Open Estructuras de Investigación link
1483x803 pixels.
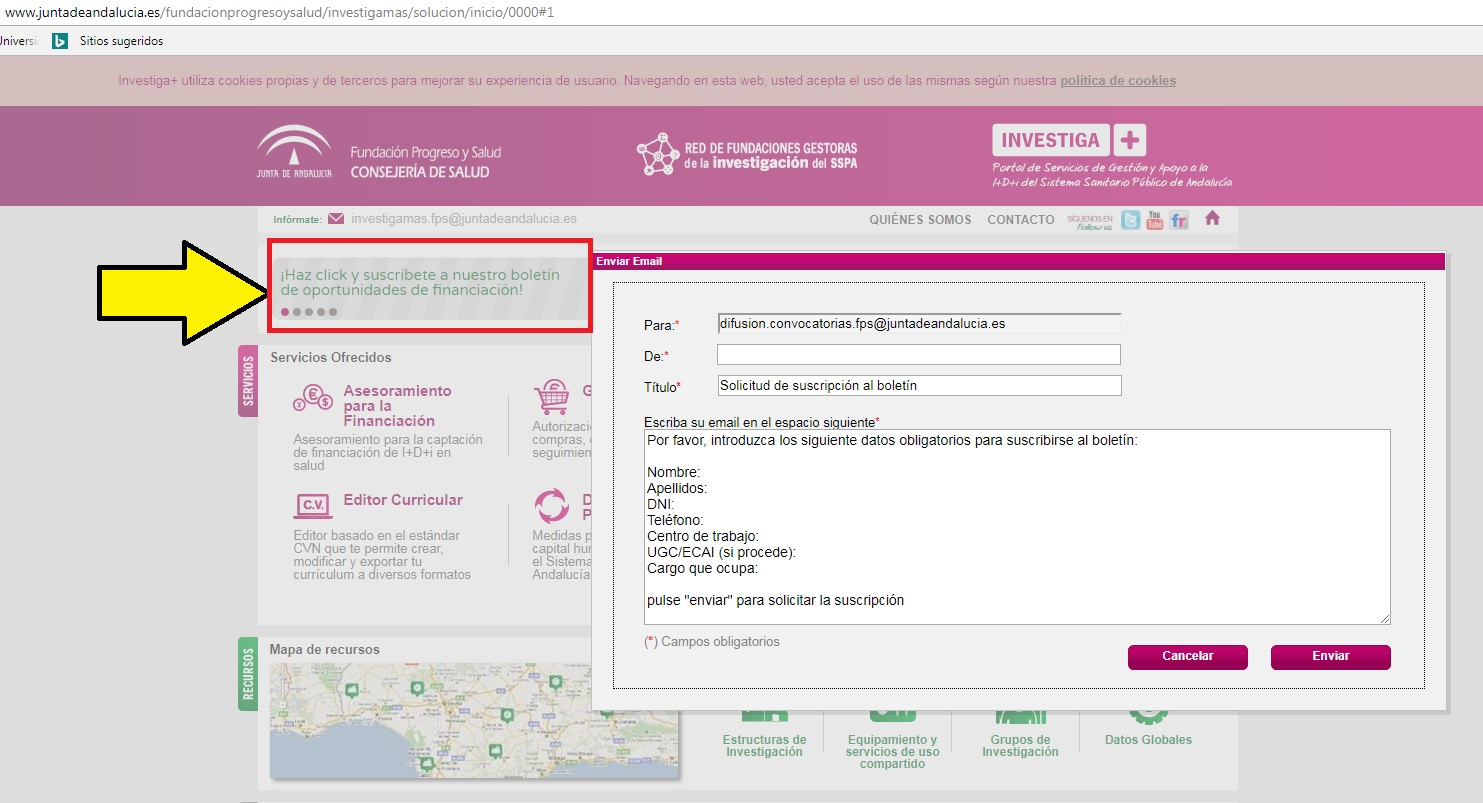click(764, 746)
